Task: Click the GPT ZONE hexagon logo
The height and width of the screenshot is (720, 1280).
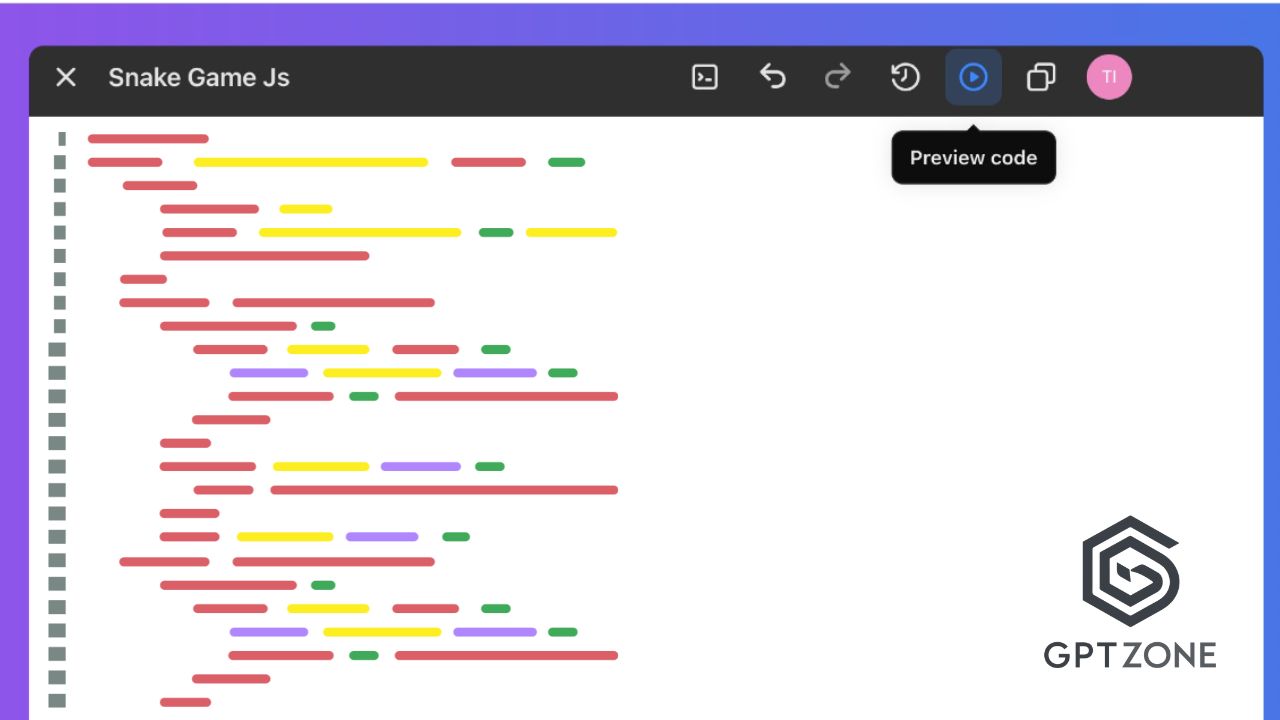Action: (1130, 572)
